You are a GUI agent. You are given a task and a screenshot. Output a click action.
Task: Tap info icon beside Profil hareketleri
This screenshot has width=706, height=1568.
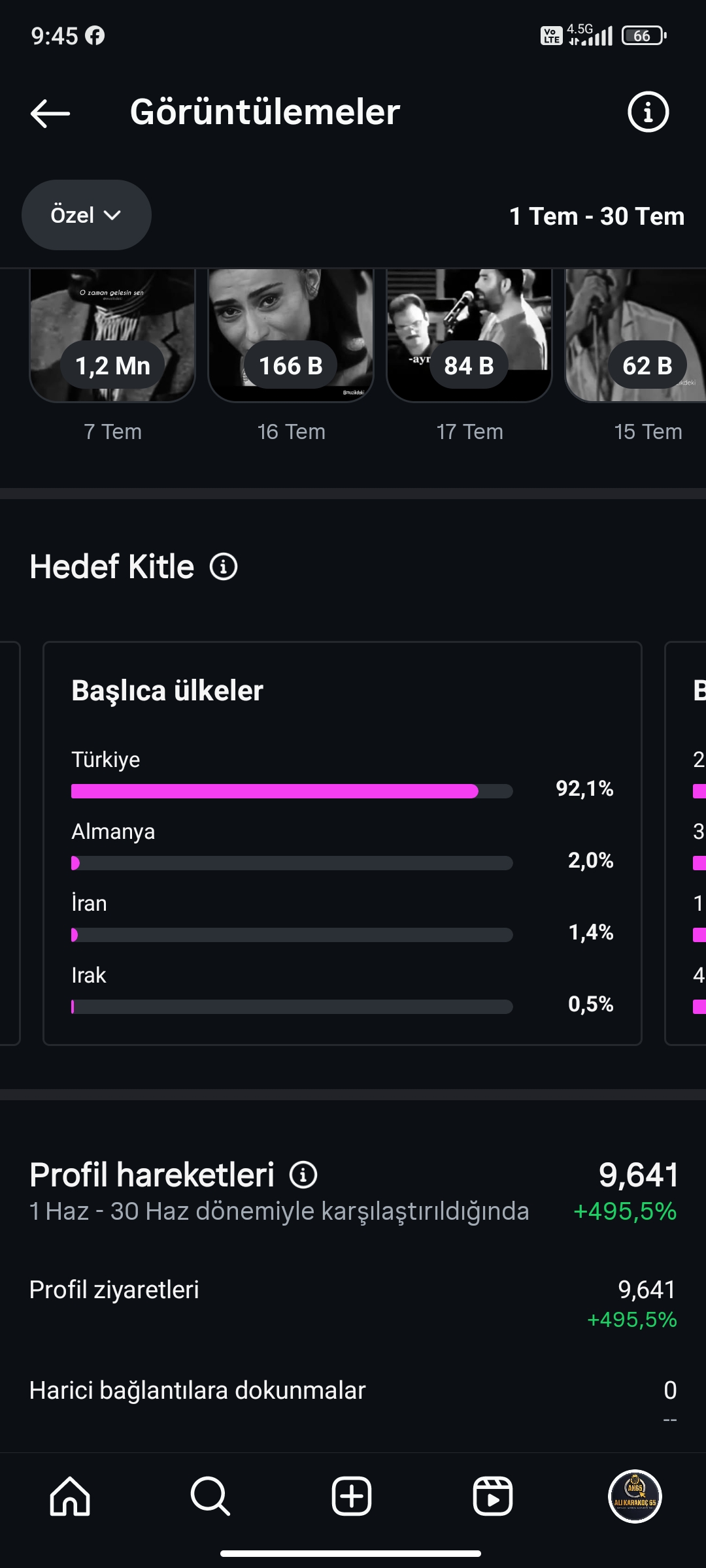point(303,1175)
